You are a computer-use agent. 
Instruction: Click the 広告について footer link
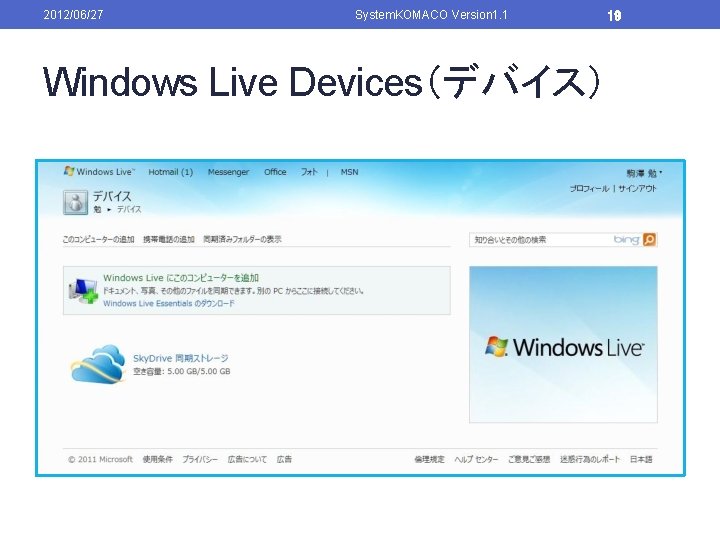247,459
